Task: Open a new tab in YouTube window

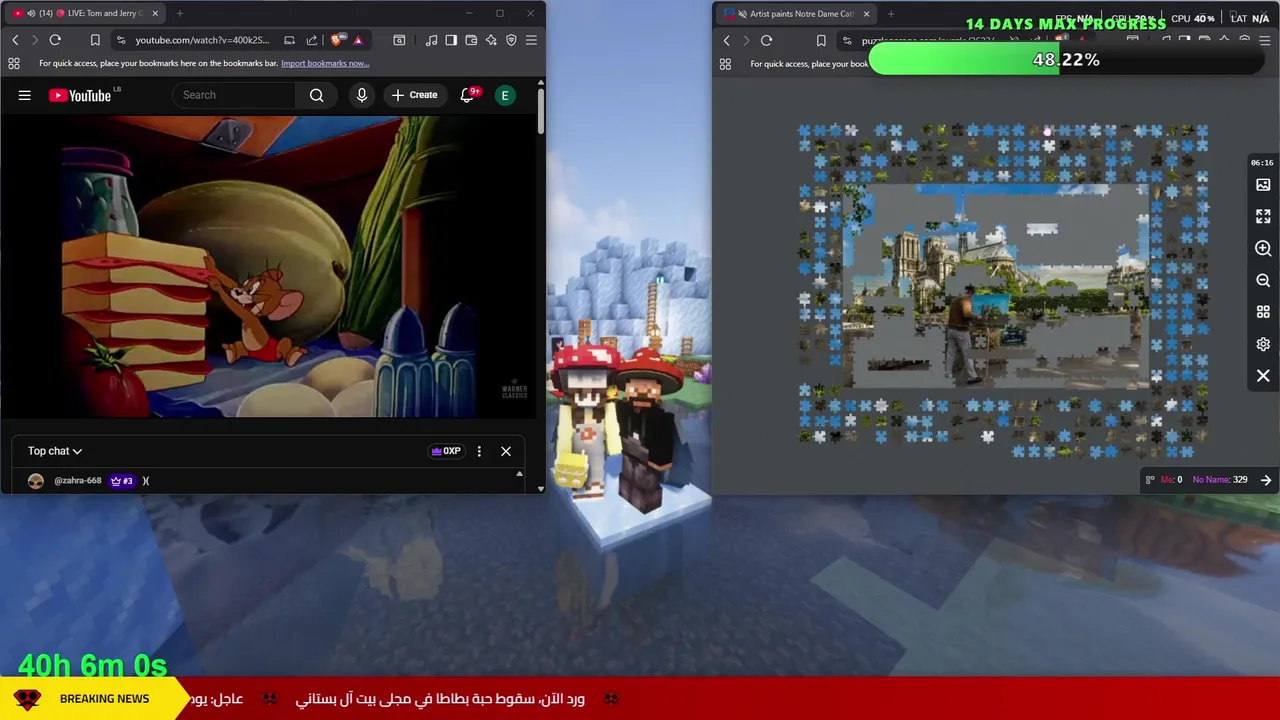Action: [x=180, y=13]
